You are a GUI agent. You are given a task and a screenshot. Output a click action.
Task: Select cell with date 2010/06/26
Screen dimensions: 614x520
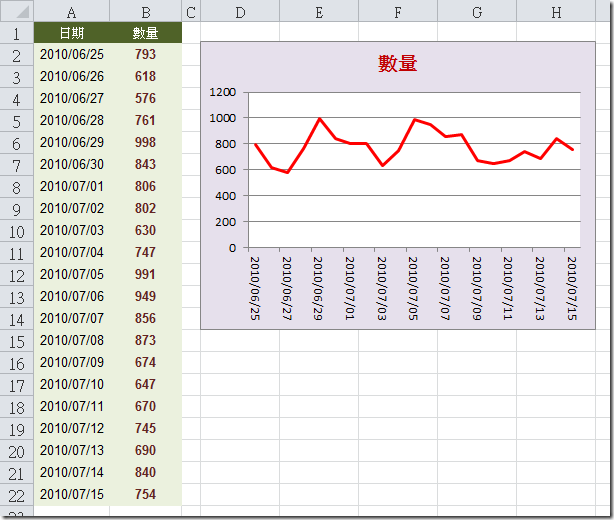72,76
